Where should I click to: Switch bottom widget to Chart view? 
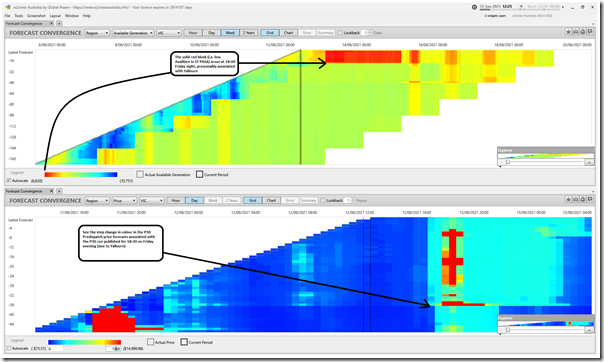point(271,200)
